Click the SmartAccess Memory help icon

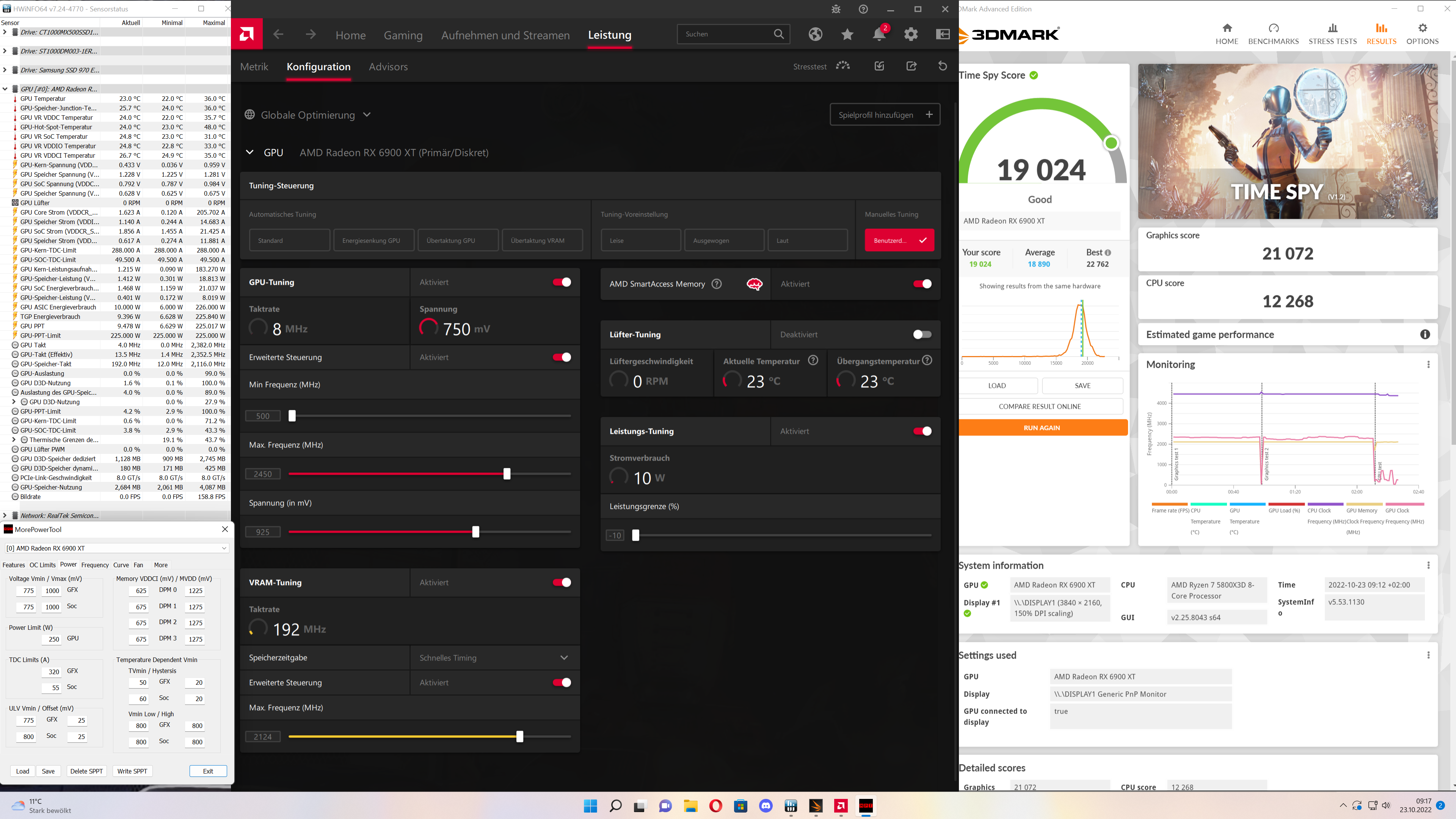716,284
